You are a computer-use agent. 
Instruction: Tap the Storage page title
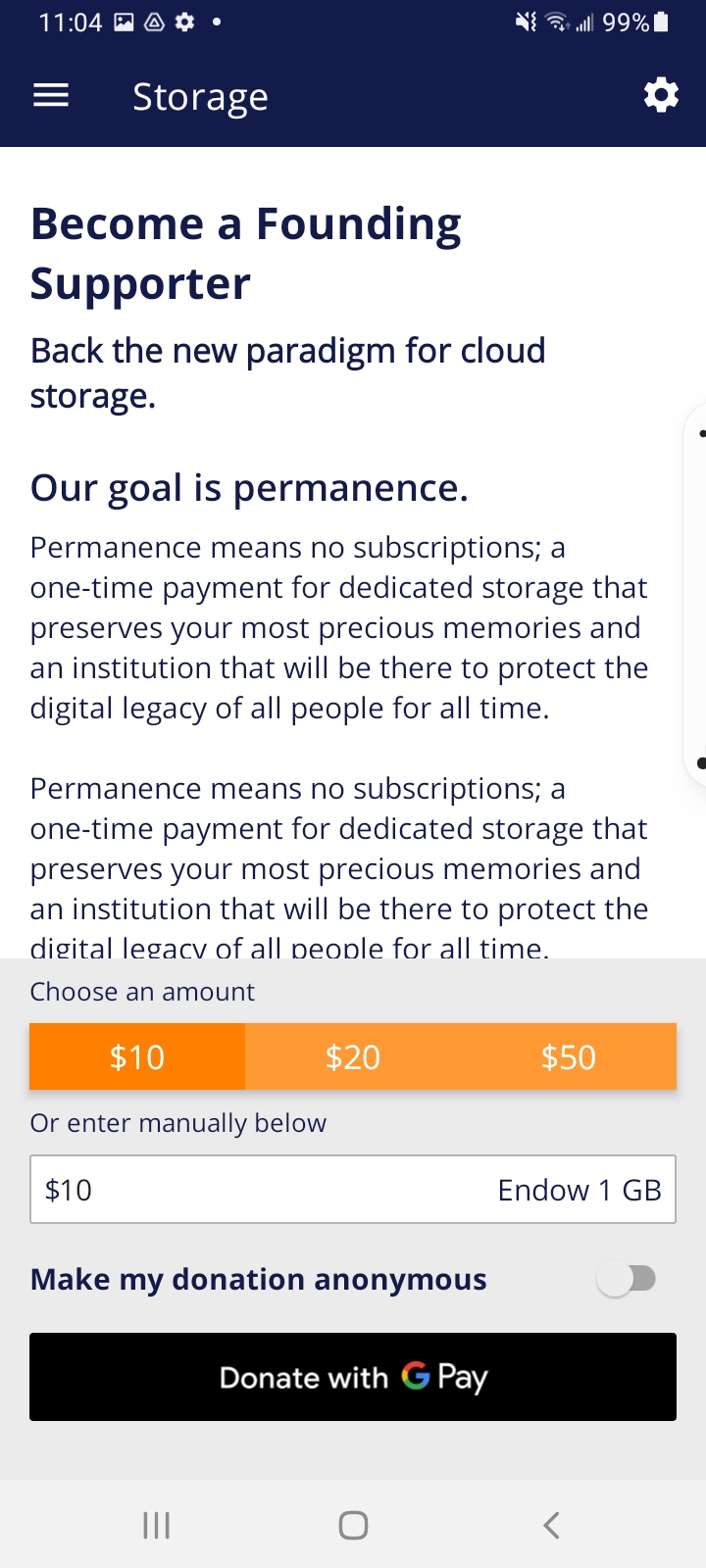[x=200, y=96]
